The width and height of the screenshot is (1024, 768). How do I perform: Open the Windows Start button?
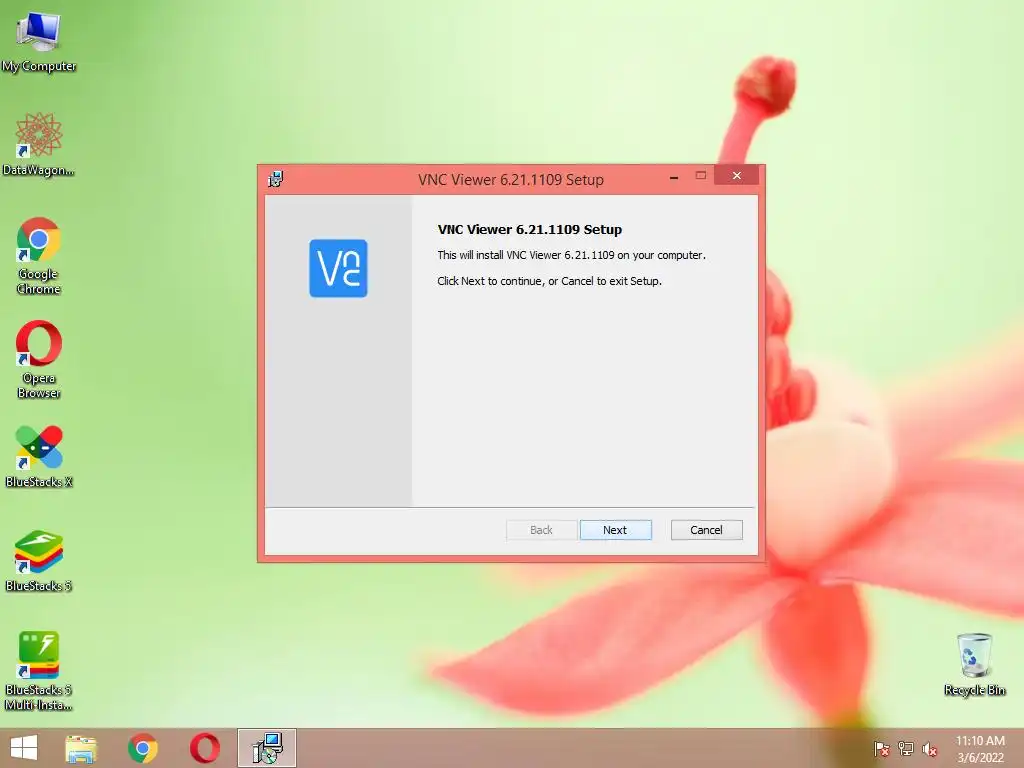pyautogui.click(x=24, y=748)
